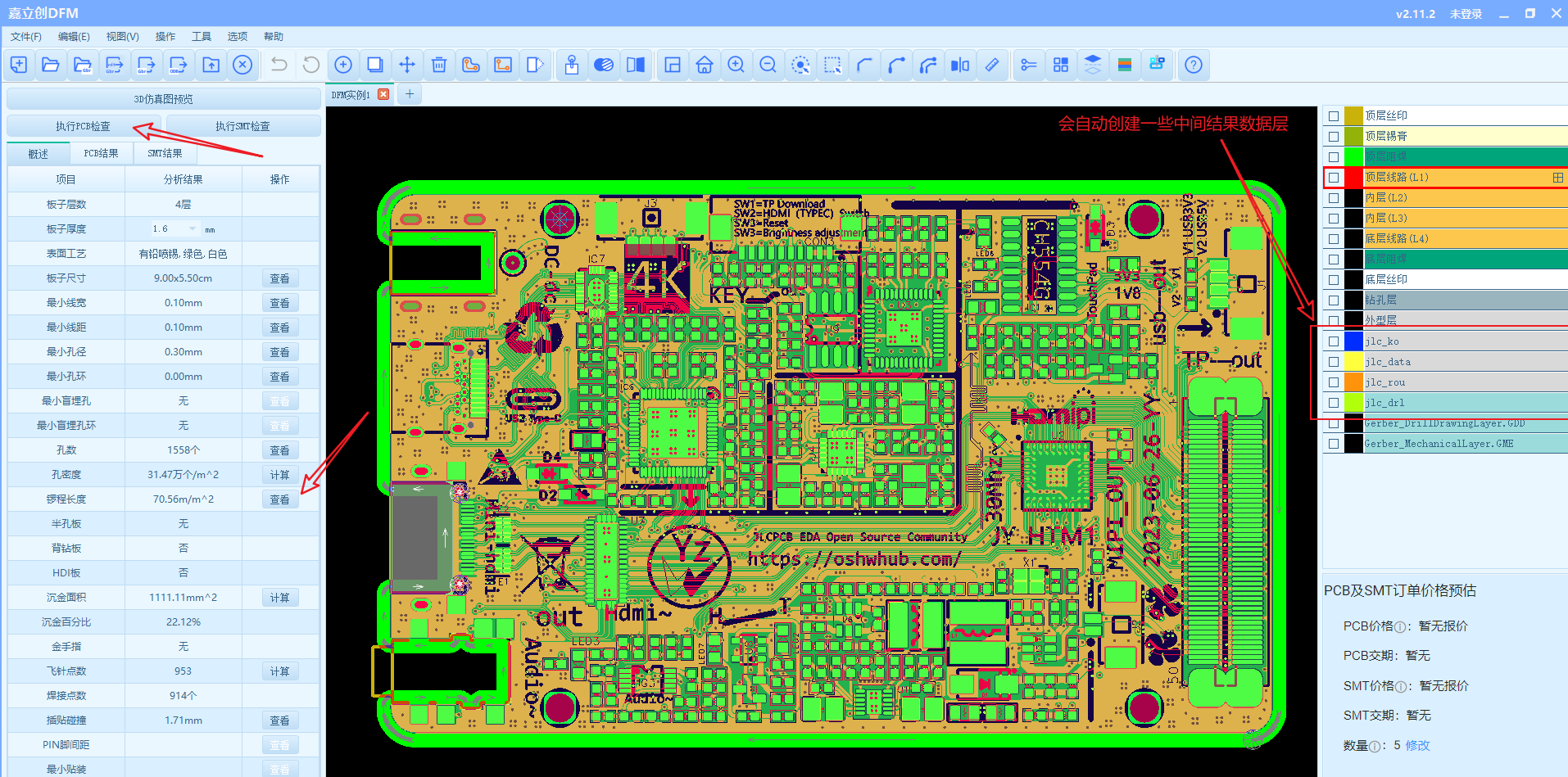
Task: Click the trash delete icon in toolbar
Action: tap(439, 65)
